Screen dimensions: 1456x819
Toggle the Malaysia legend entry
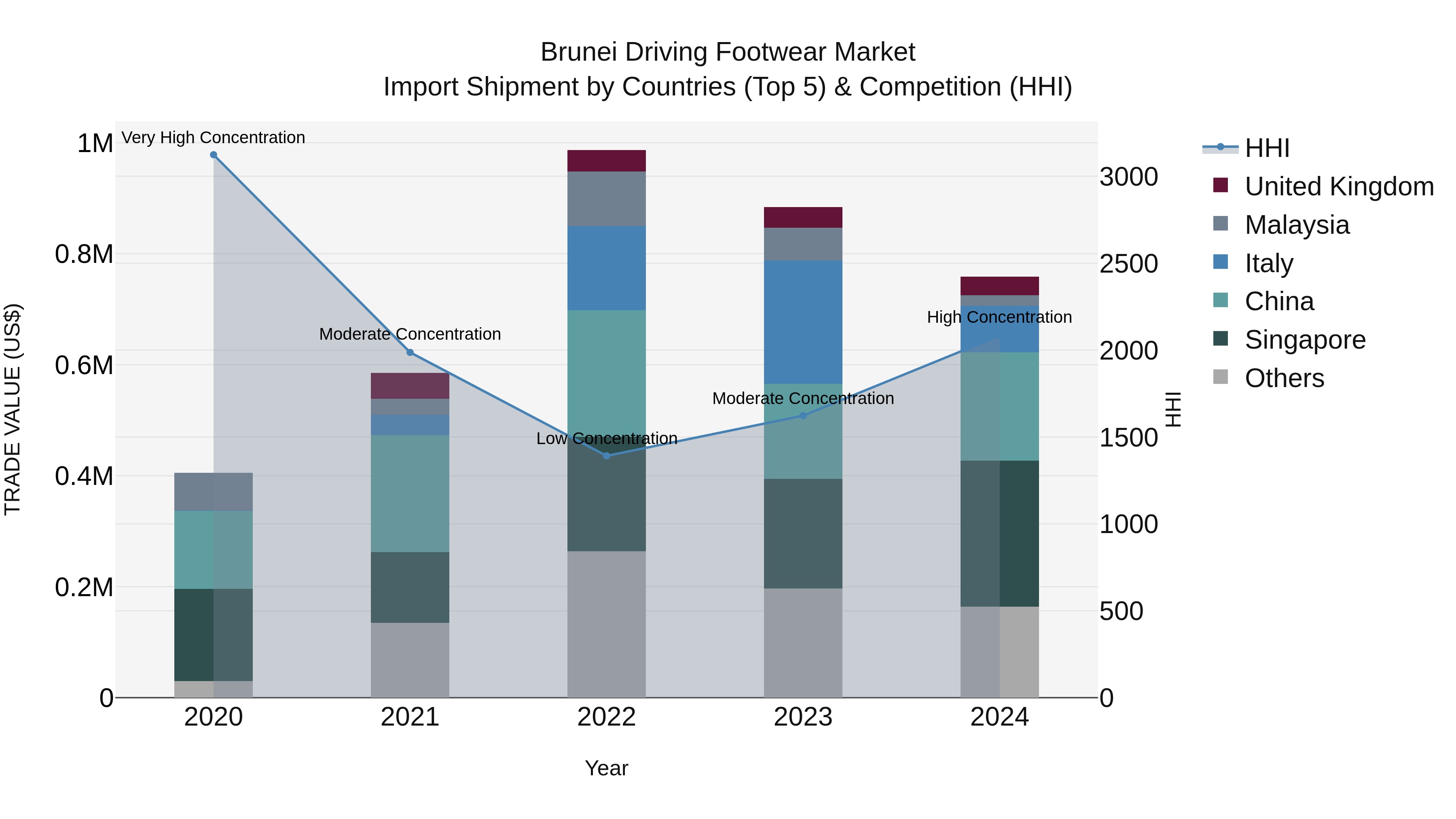pyautogui.click(x=1281, y=225)
